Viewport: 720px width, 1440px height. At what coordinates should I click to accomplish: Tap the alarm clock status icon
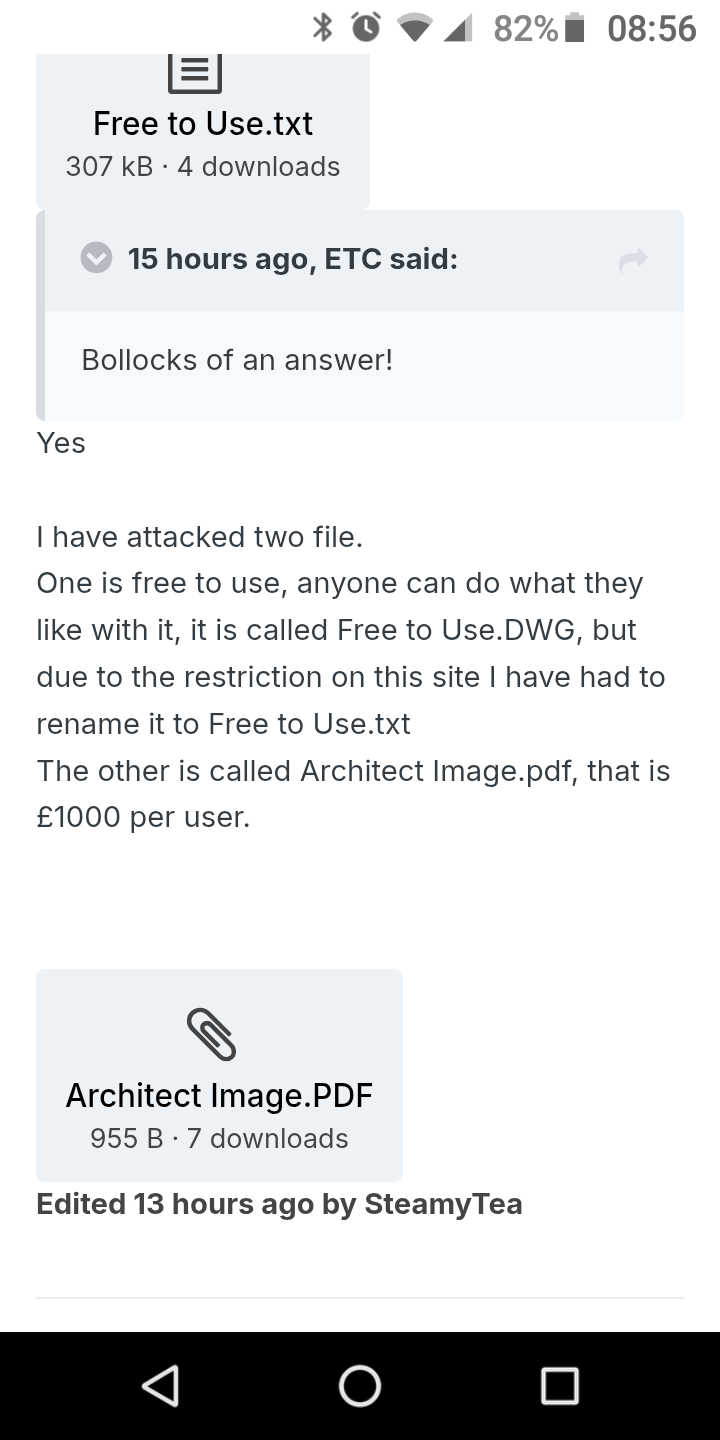[365, 27]
